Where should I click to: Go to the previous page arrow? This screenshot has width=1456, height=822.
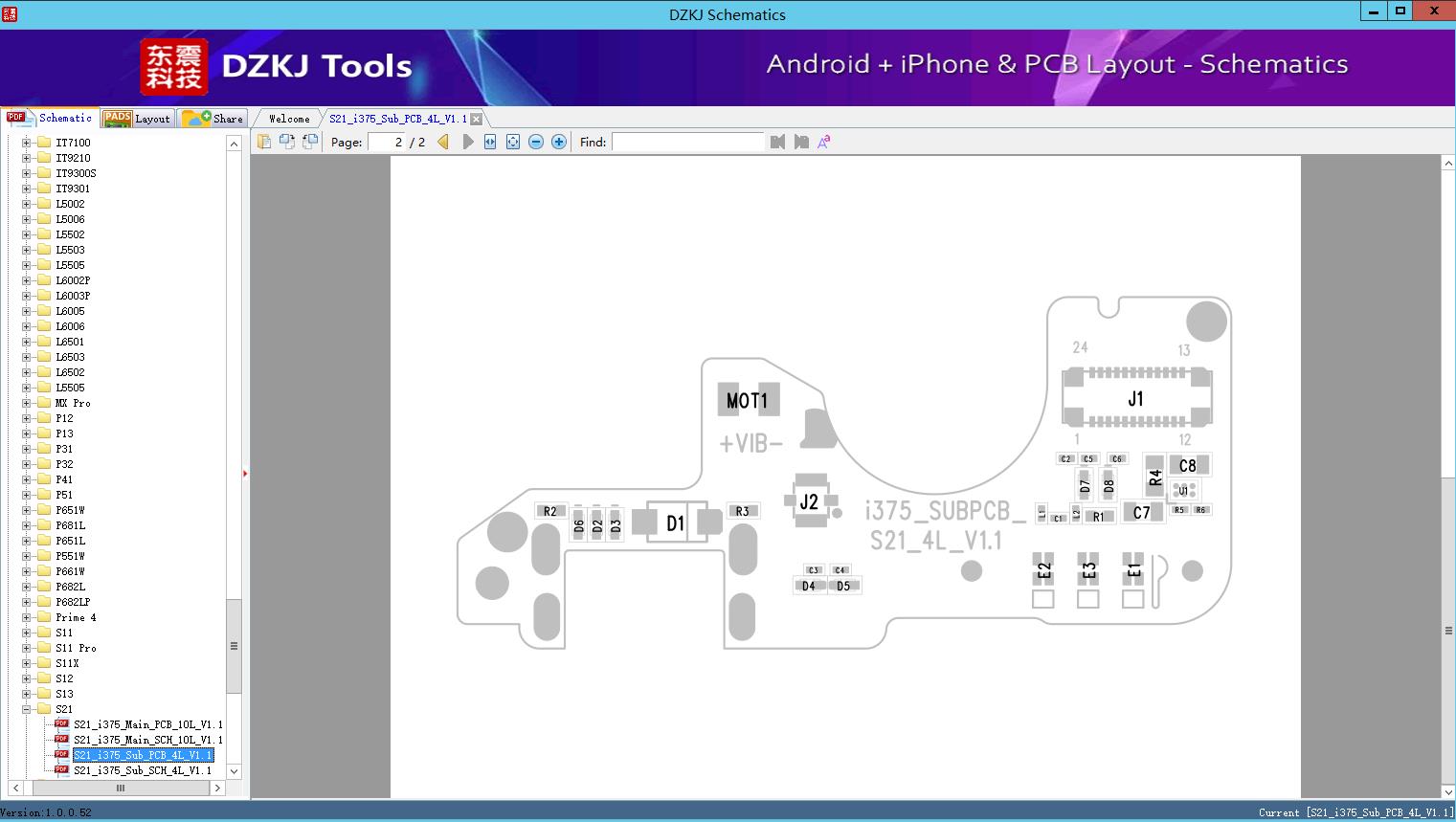443,142
